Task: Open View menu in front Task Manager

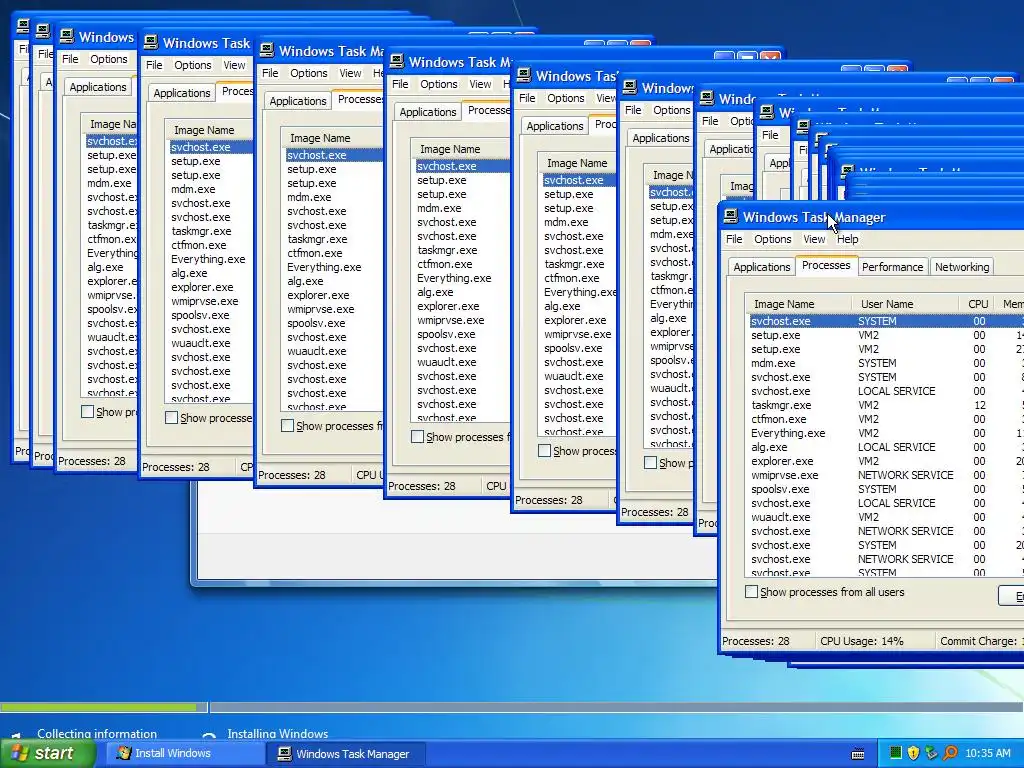Action: (x=814, y=239)
